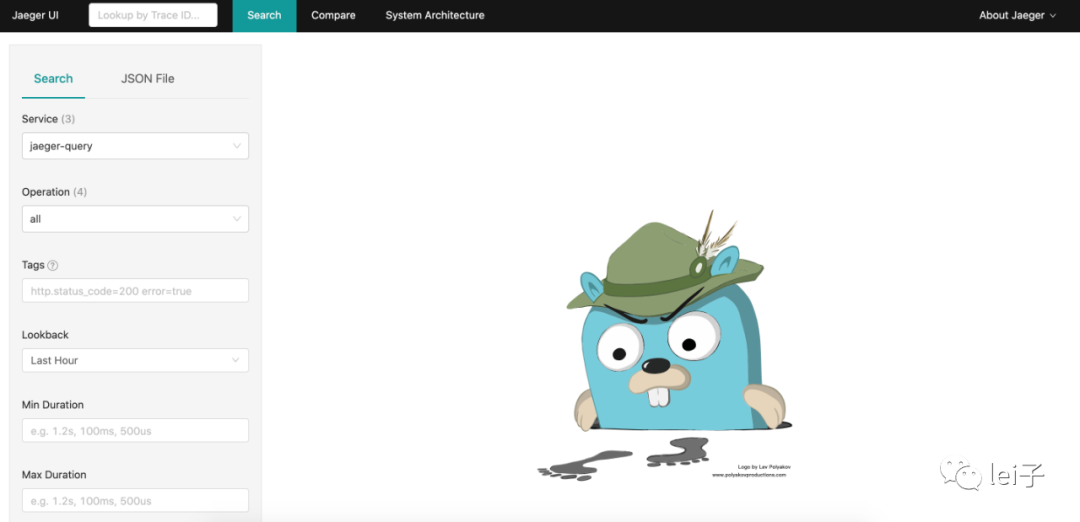
Task: Click the Operation (4) label
Action: [x=54, y=192]
